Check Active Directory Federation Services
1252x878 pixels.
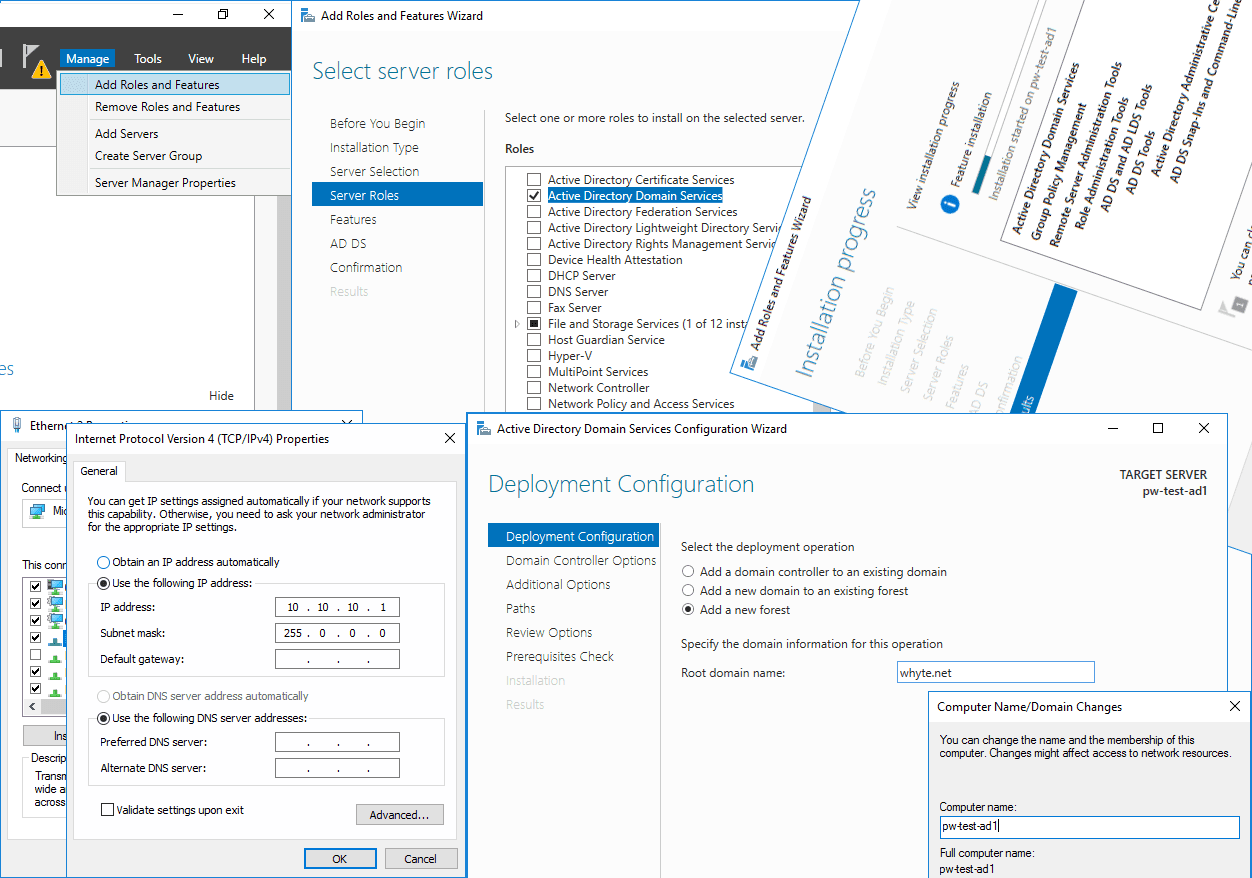534,212
